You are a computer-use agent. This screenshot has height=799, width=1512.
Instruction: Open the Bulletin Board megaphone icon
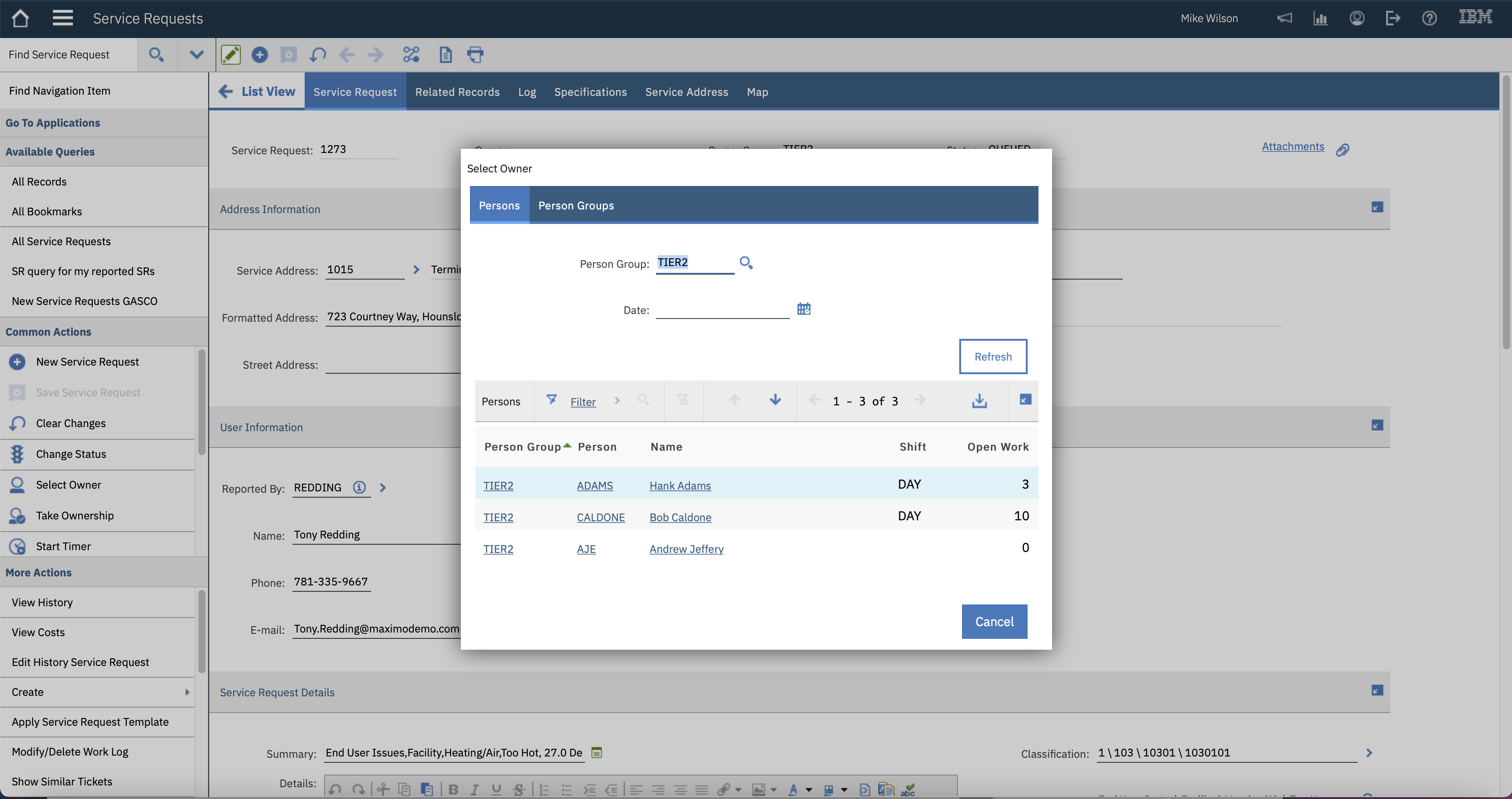1284,18
